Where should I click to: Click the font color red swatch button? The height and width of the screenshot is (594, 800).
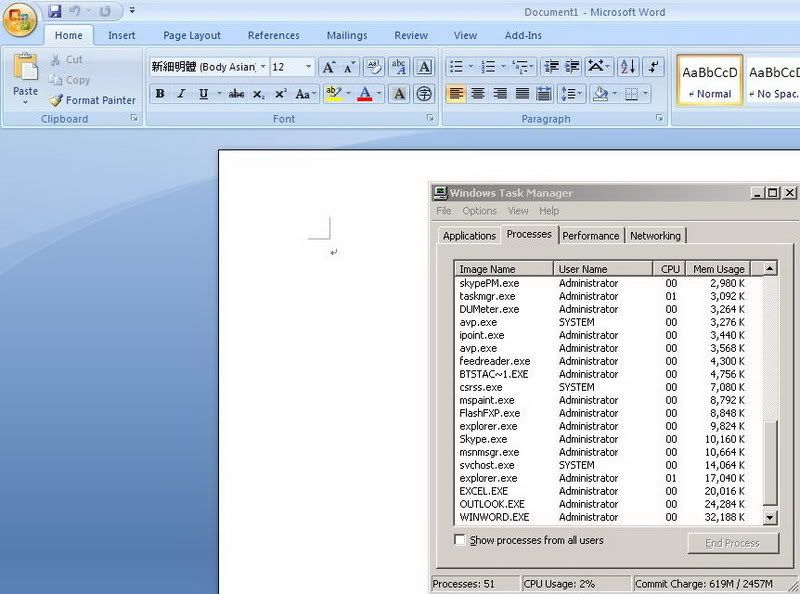pyautogui.click(x=364, y=94)
